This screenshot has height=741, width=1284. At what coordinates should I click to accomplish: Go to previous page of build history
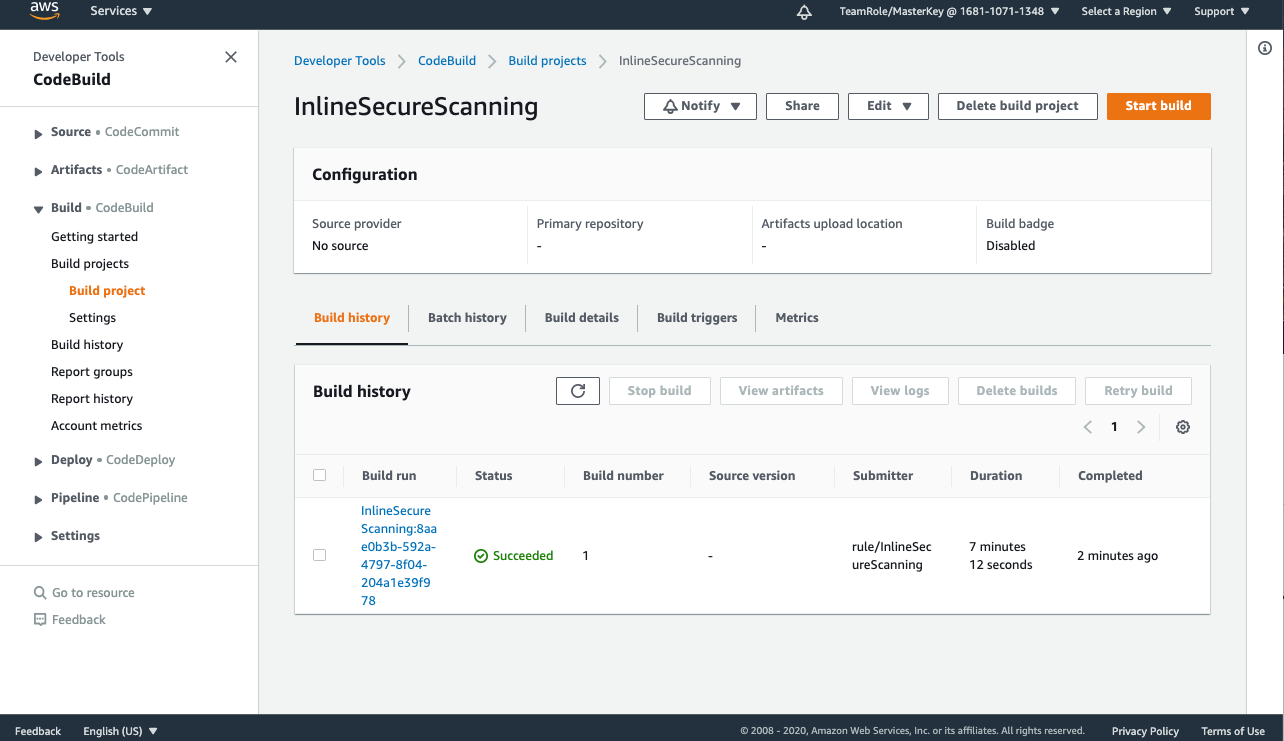(x=1088, y=427)
